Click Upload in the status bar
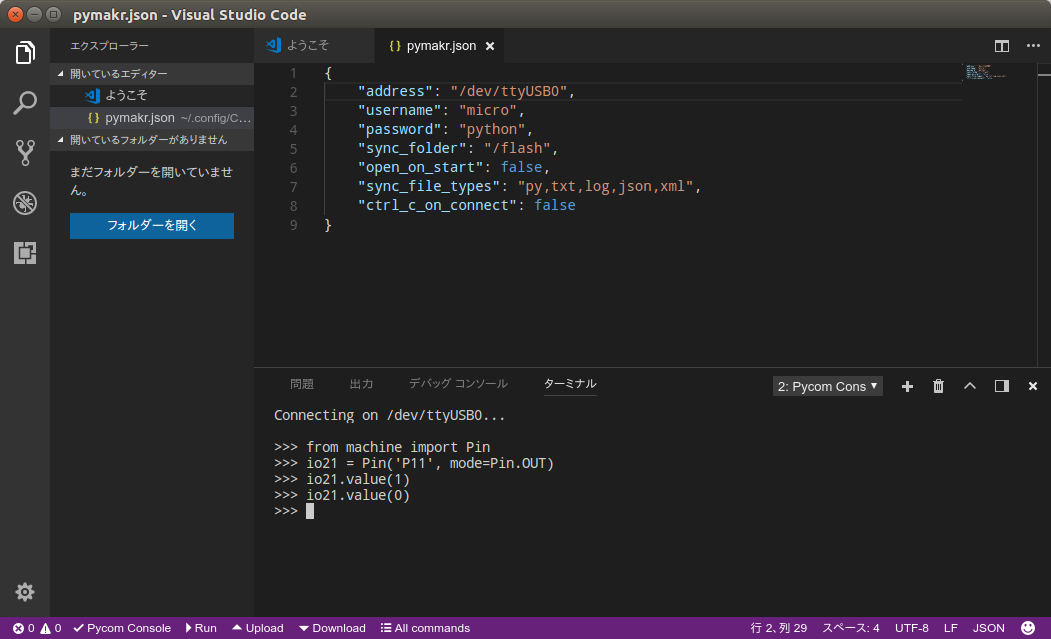1051x639 pixels. pyautogui.click(x=258, y=628)
